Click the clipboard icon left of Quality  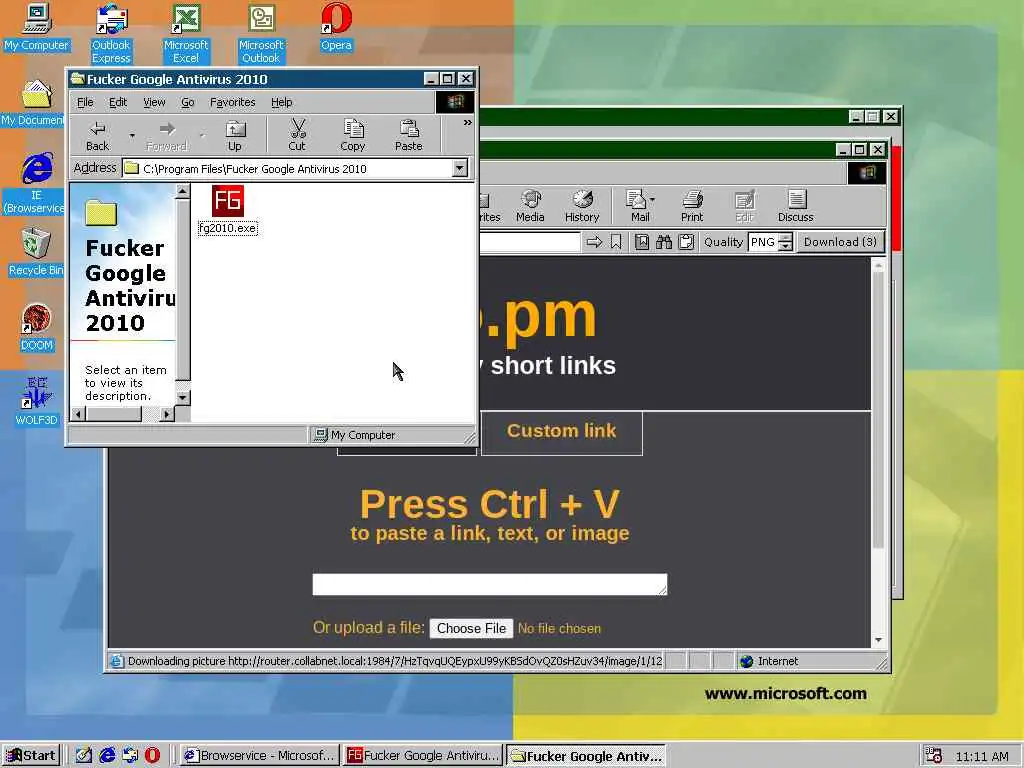point(686,242)
